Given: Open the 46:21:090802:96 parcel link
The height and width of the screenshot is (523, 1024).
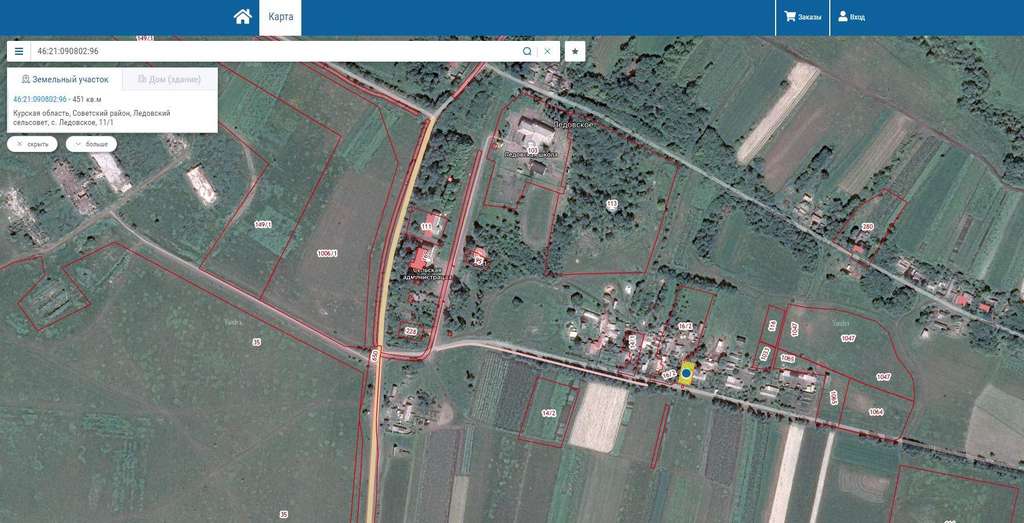Looking at the screenshot, I should click(40, 99).
